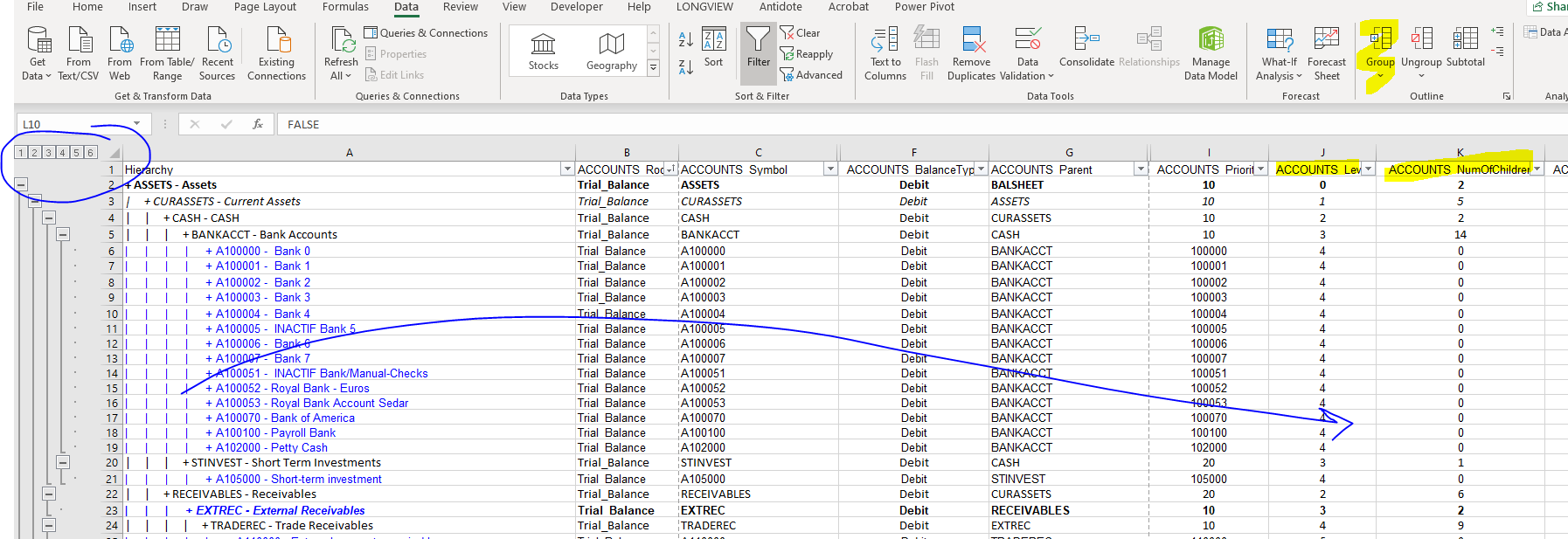Switch to the Home tab
Viewport: 1568px width, 539px height.
(x=87, y=7)
